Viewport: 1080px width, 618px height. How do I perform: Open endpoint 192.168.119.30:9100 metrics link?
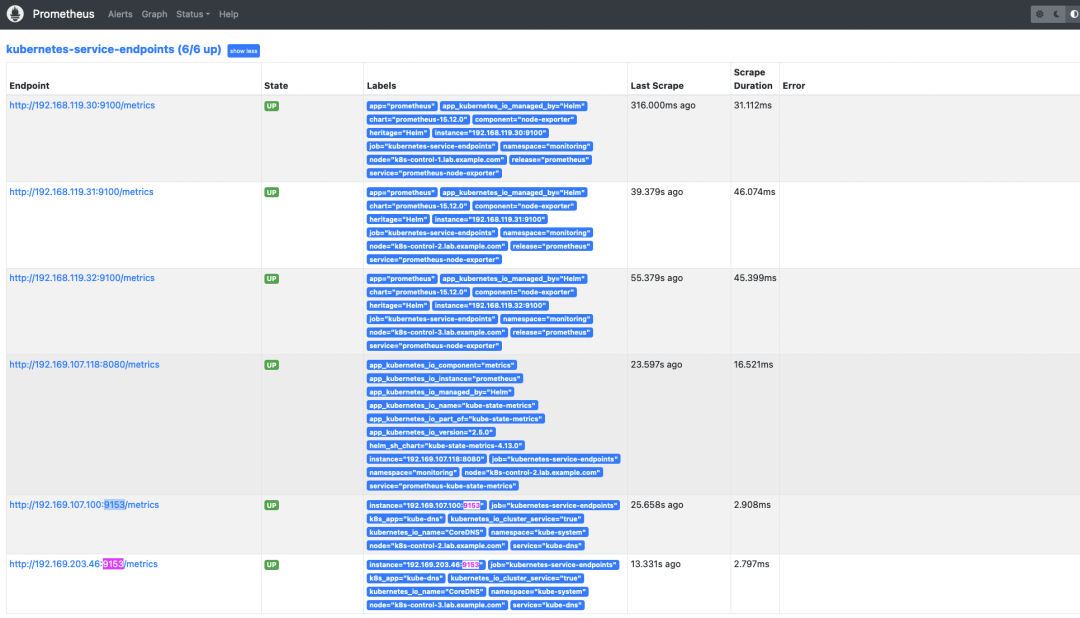pos(82,105)
